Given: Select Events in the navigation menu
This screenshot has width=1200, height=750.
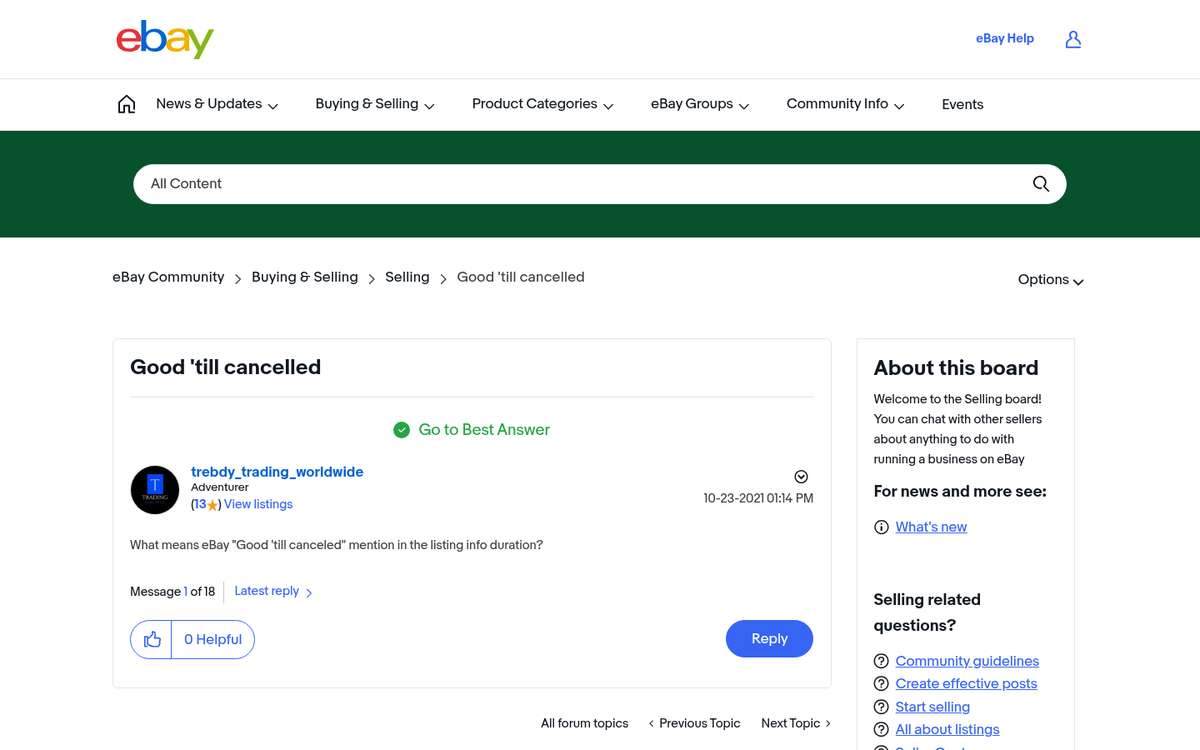Looking at the screenshot, I should coord(962,104).
